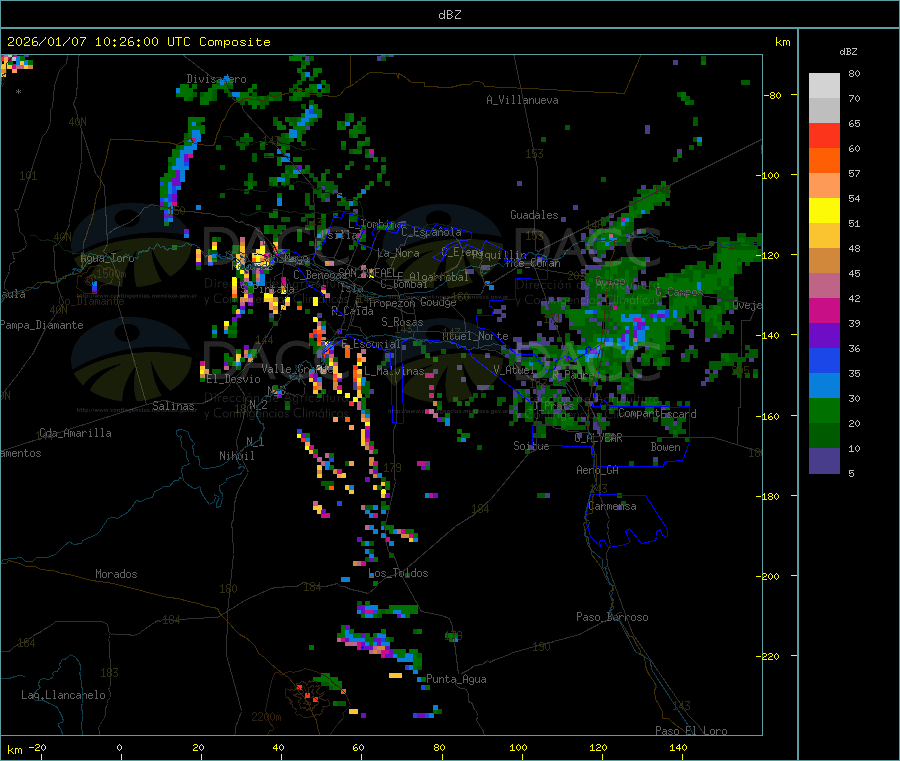Screen dimensions: 900x761
Task: Click the orange 60 dBZ legend swatch
Action: coord(824,161)
